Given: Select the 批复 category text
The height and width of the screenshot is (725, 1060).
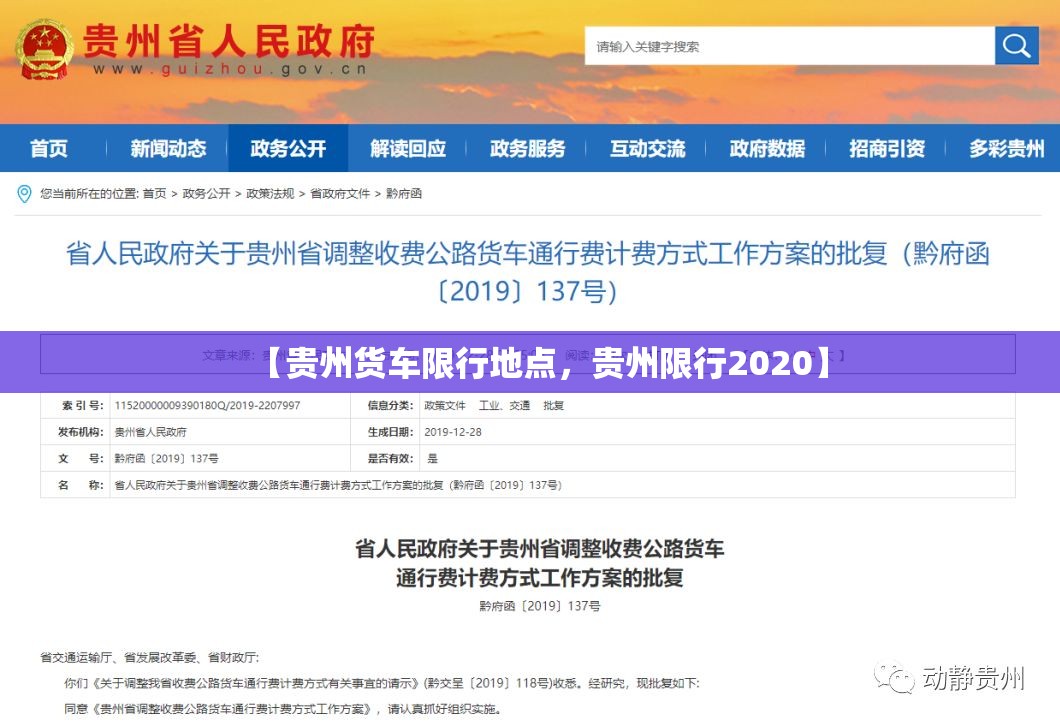Looking at the screenshot, I should tap(553, 405).
